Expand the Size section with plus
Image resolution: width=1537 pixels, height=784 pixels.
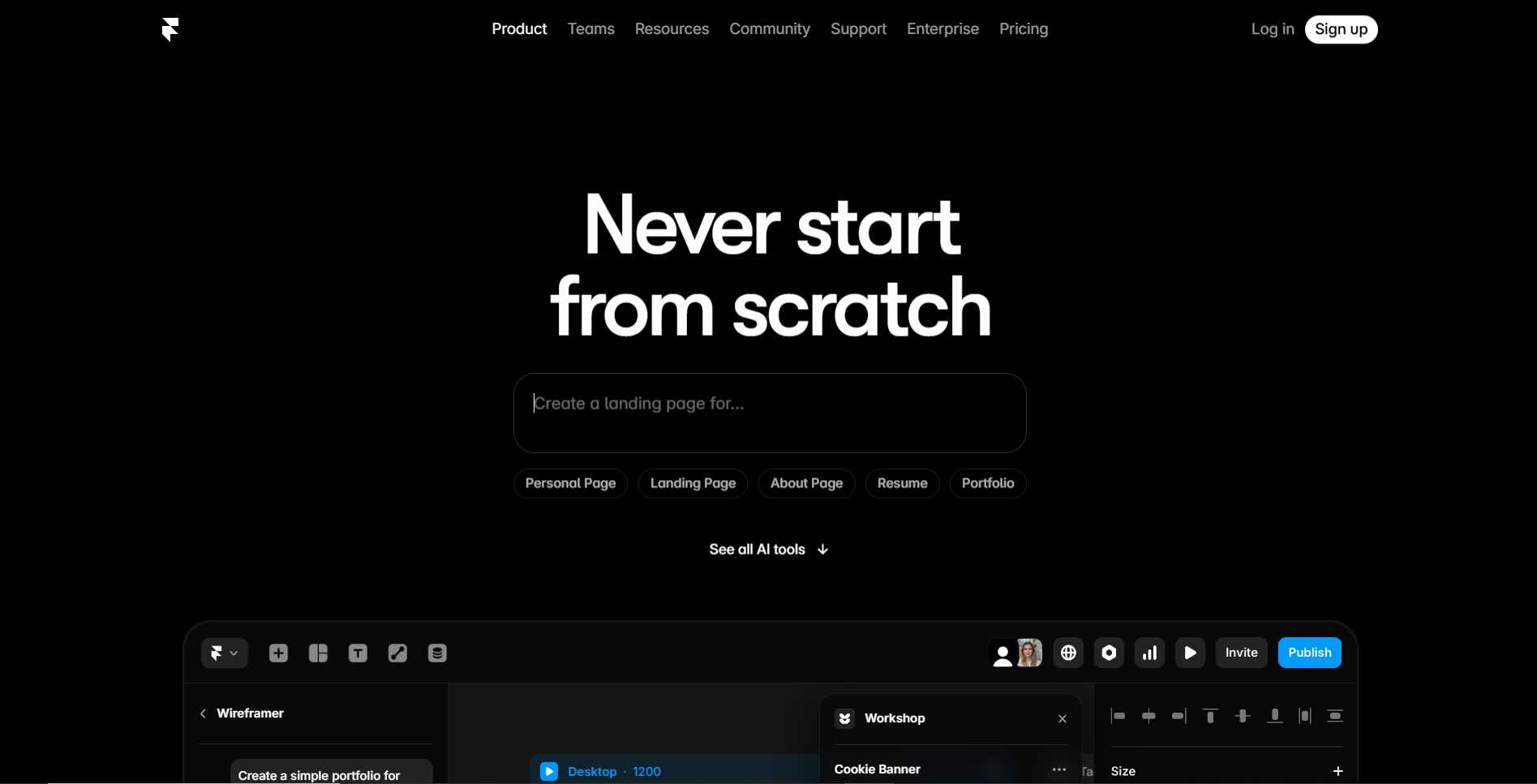click(x=1337, y=771)
